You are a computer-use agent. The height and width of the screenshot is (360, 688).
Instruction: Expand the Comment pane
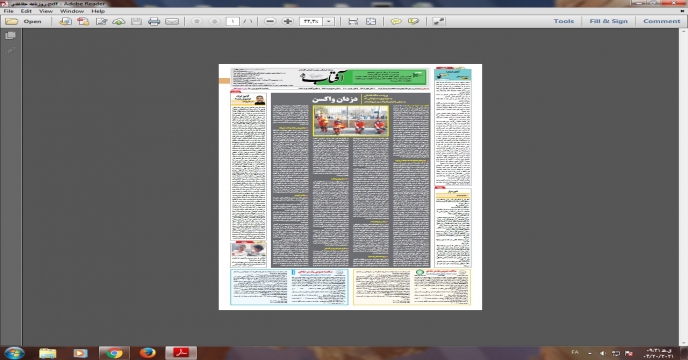(662, 21)
